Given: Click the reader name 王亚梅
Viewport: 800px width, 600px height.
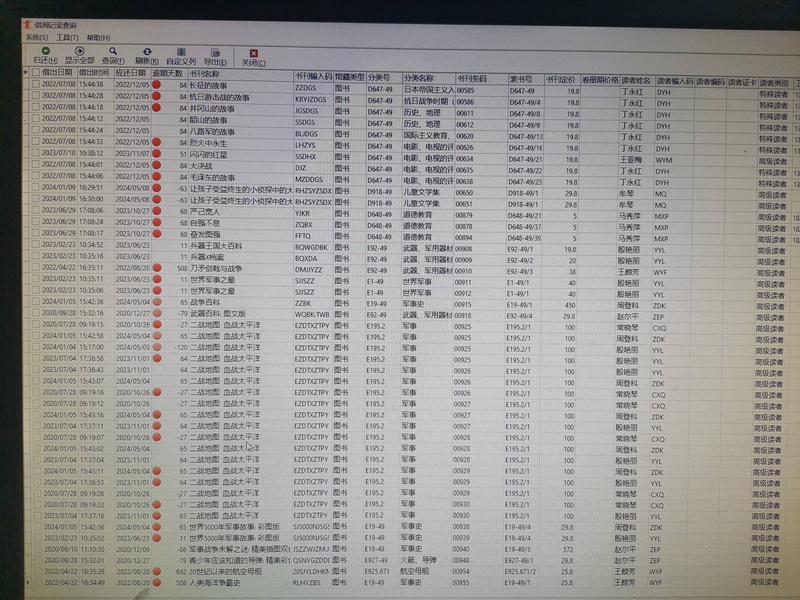Looking at the screenshot, I should [631, 160].
